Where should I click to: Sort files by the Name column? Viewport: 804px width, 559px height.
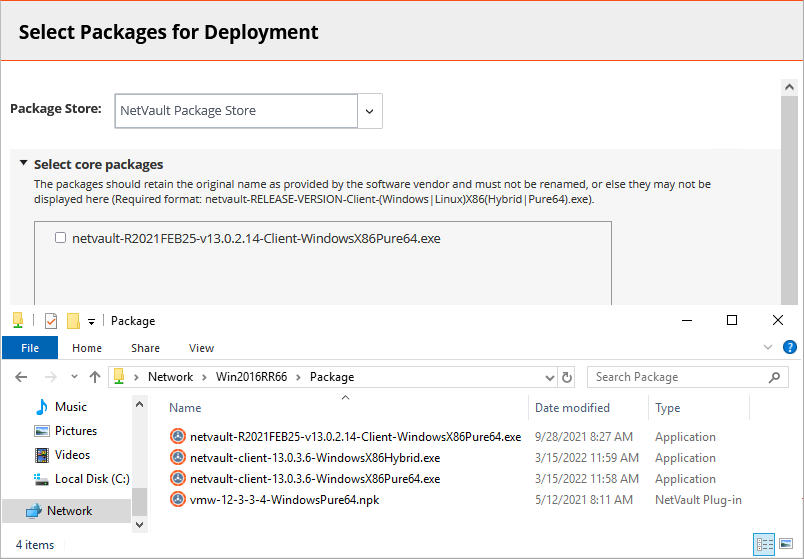(x=185, y=408)
